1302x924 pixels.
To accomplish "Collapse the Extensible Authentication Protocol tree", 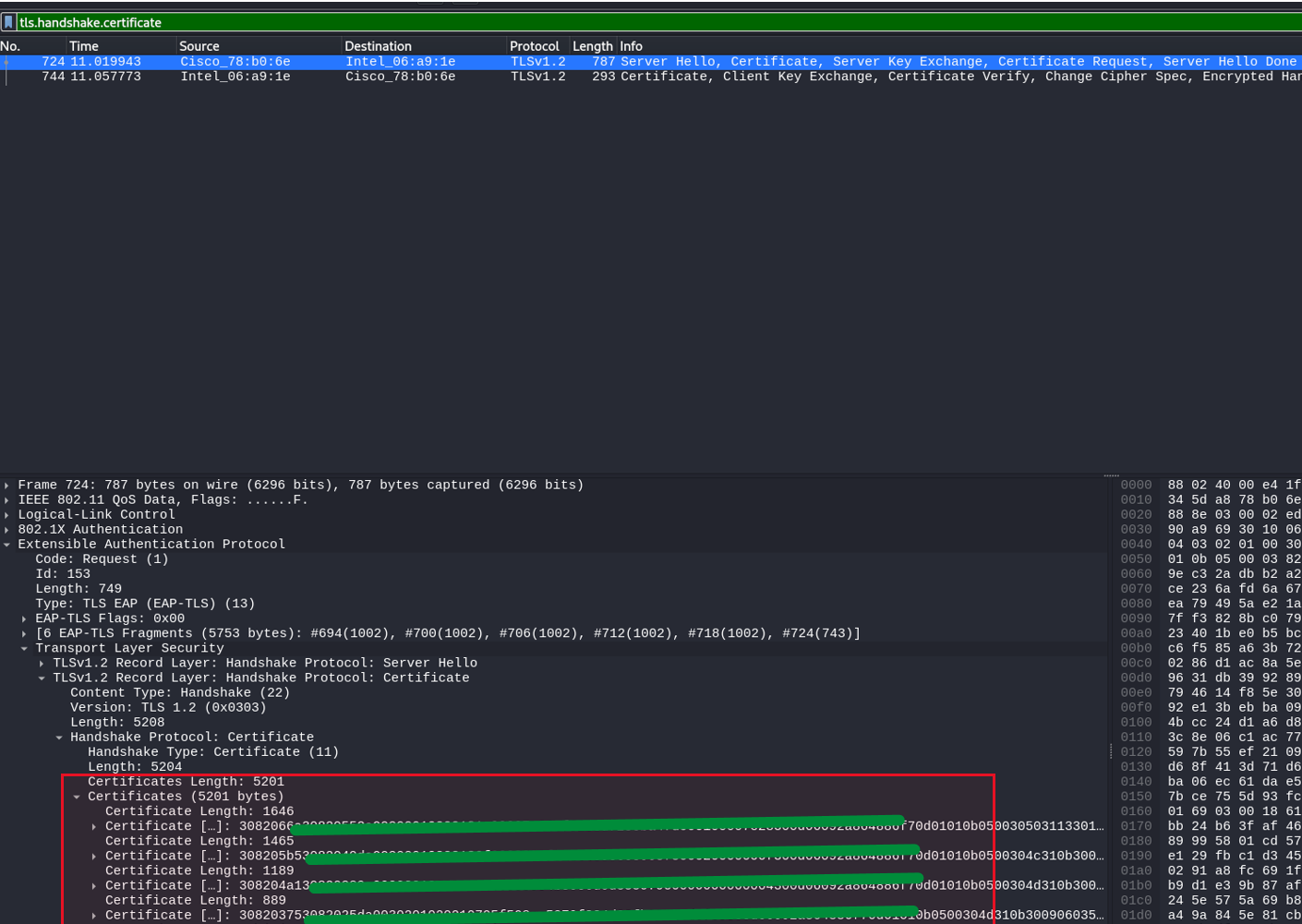I will [6, 544].
